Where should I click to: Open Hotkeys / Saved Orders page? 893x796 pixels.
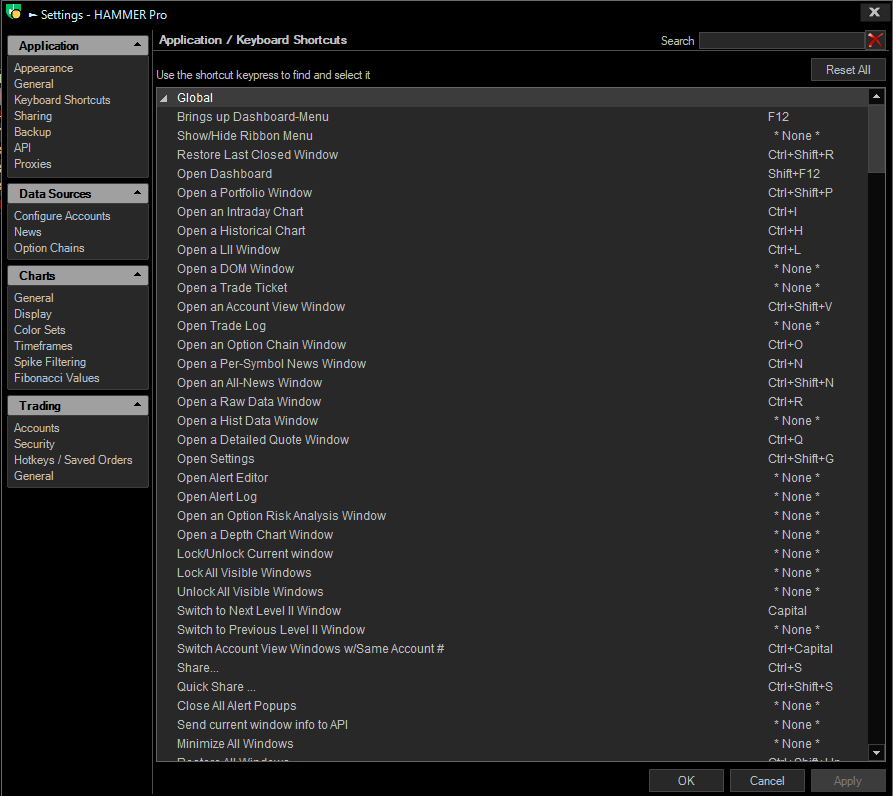click(x=73, y=459)
